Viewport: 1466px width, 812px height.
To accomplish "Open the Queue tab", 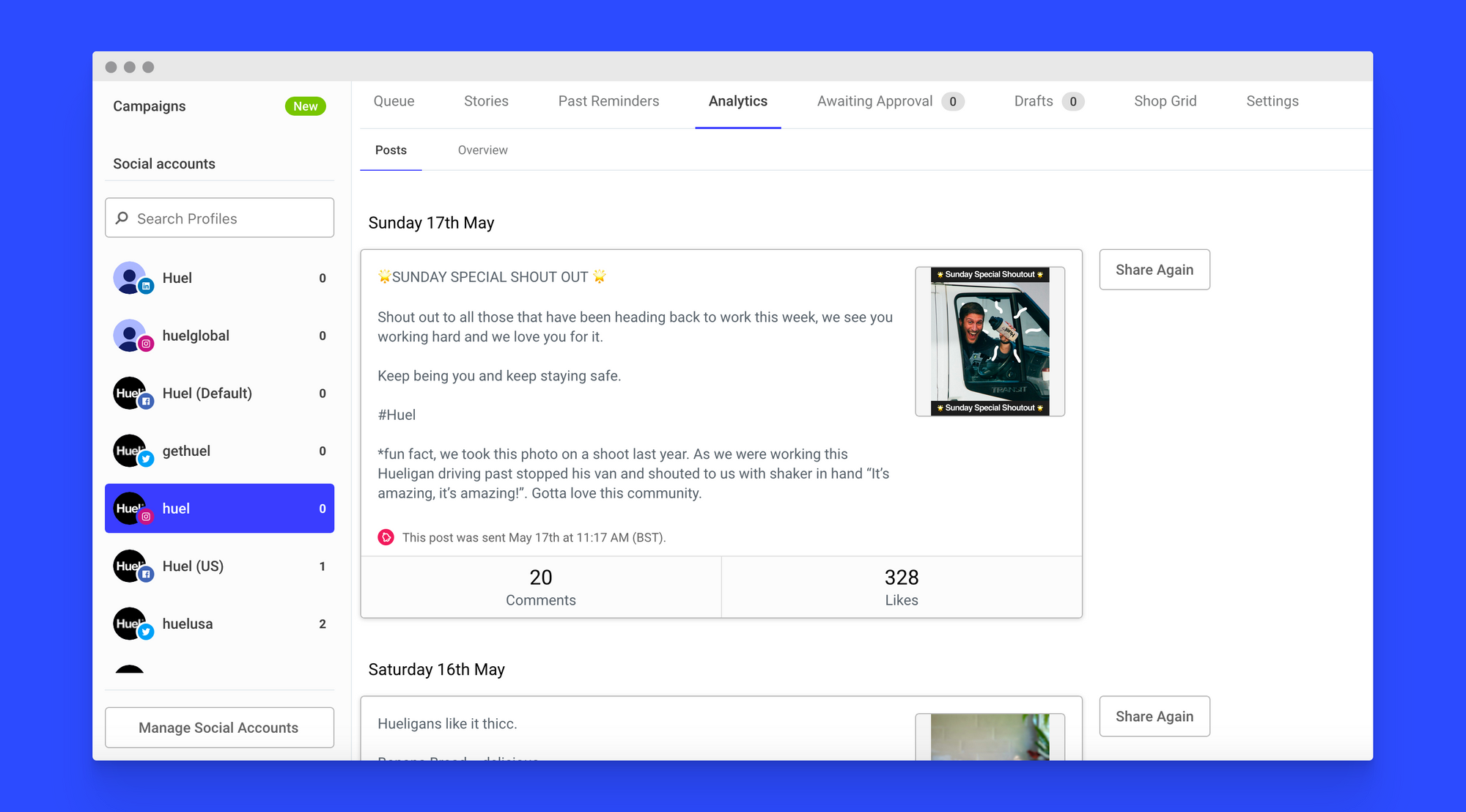I will click(x=394, y=101).
